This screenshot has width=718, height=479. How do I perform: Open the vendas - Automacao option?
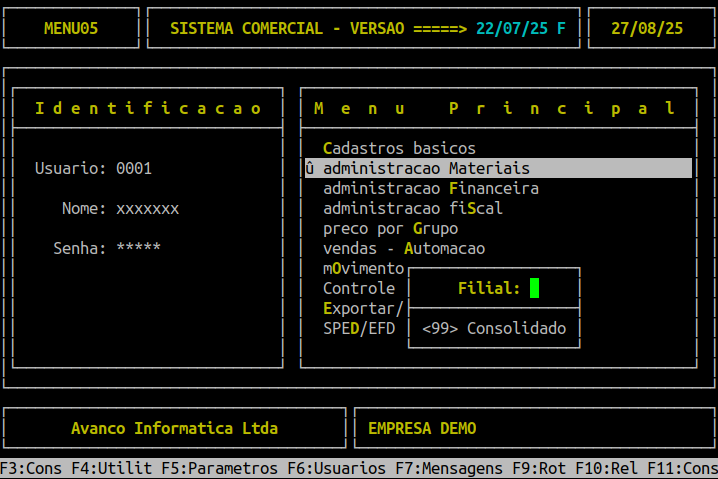(x=404, y=249)
